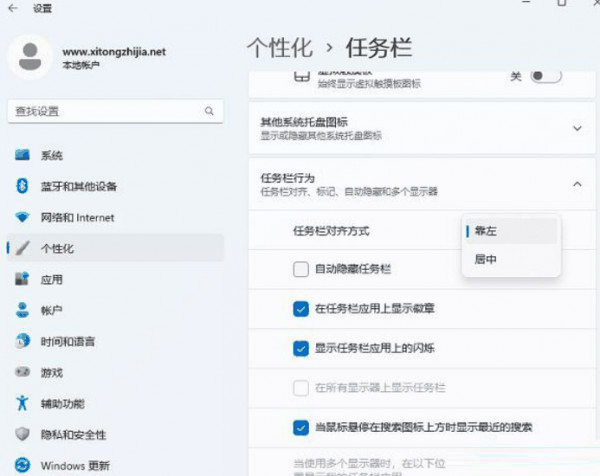
Task: Open 蓝牙和其他设备 settings category
Action: click(116, 186)
